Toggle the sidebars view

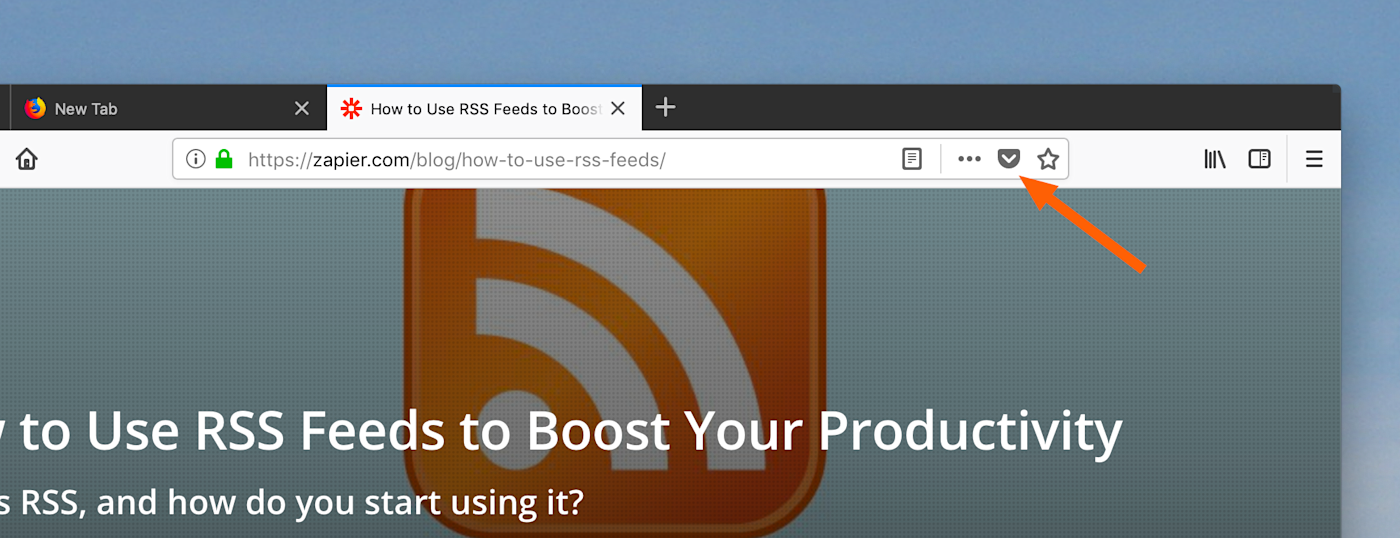[1259, 159]
